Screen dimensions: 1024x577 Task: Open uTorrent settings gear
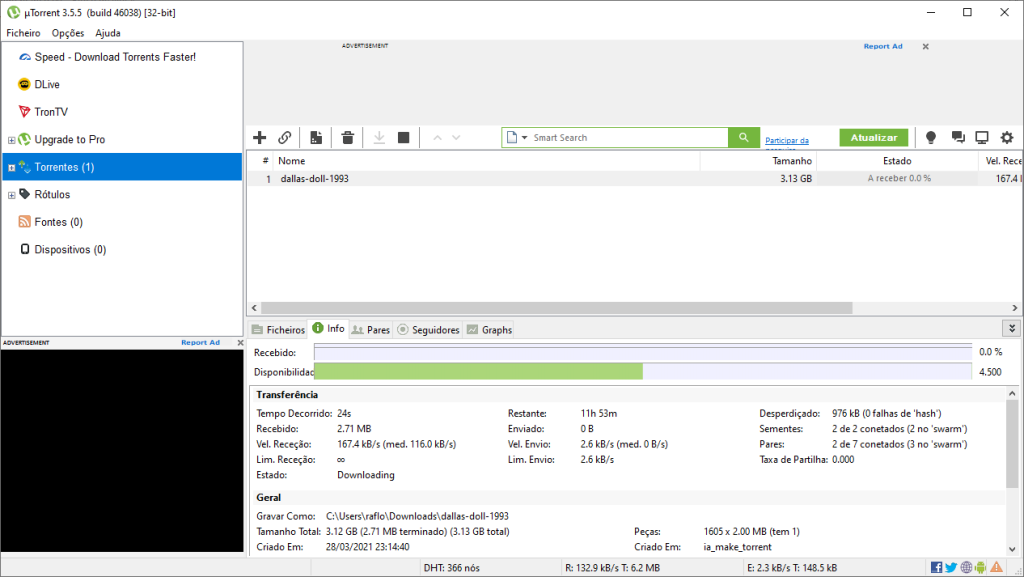[1006, 138]
